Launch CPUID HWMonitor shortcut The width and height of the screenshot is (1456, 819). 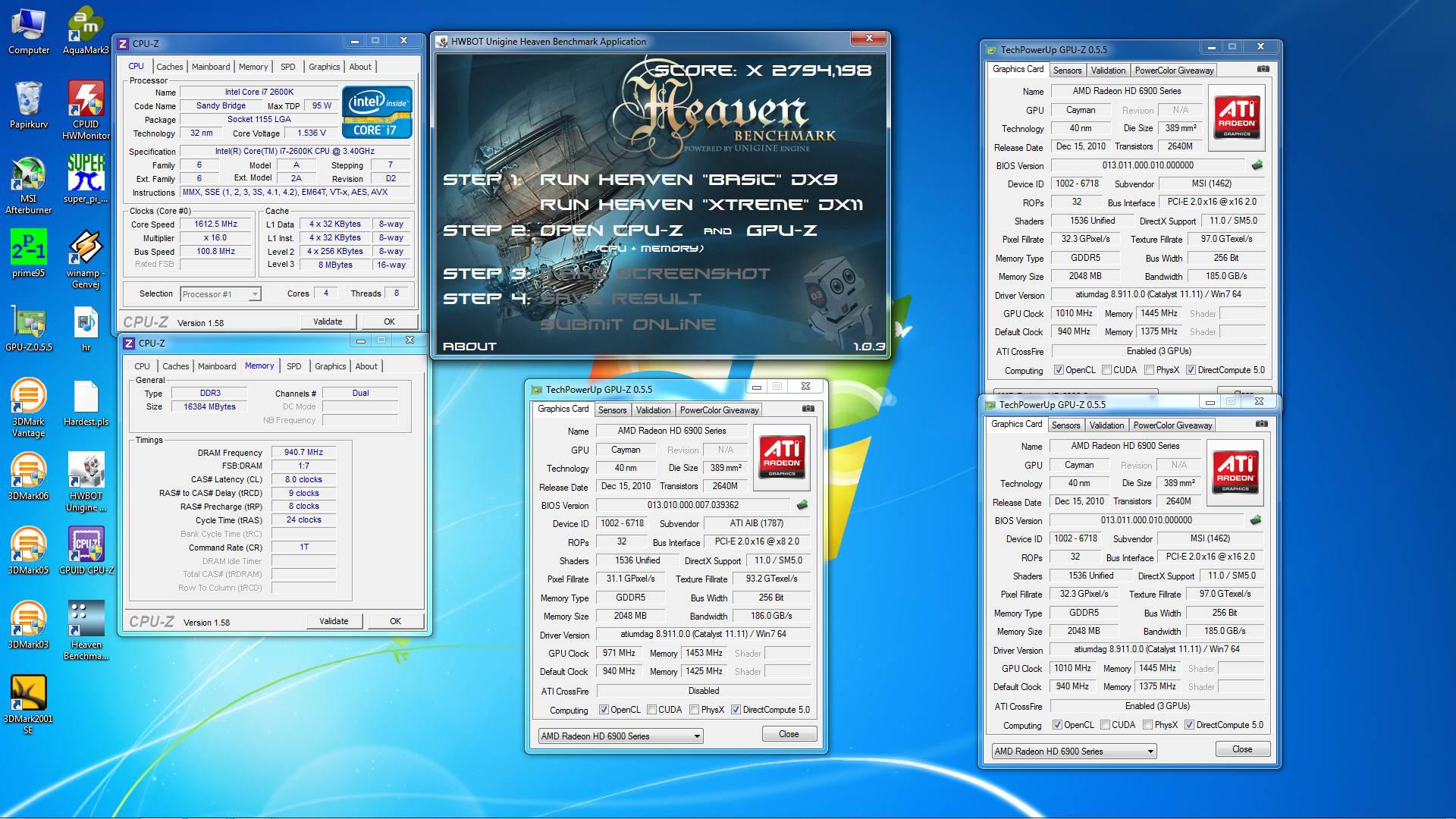86,111
